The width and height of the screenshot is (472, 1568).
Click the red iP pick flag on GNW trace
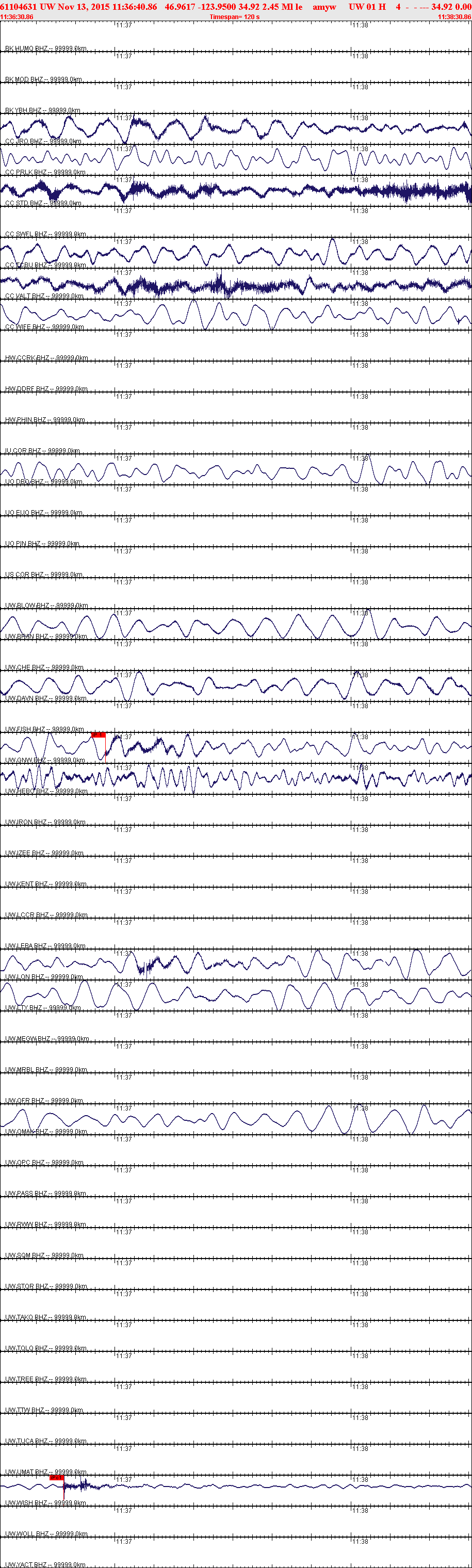point(98,736)
